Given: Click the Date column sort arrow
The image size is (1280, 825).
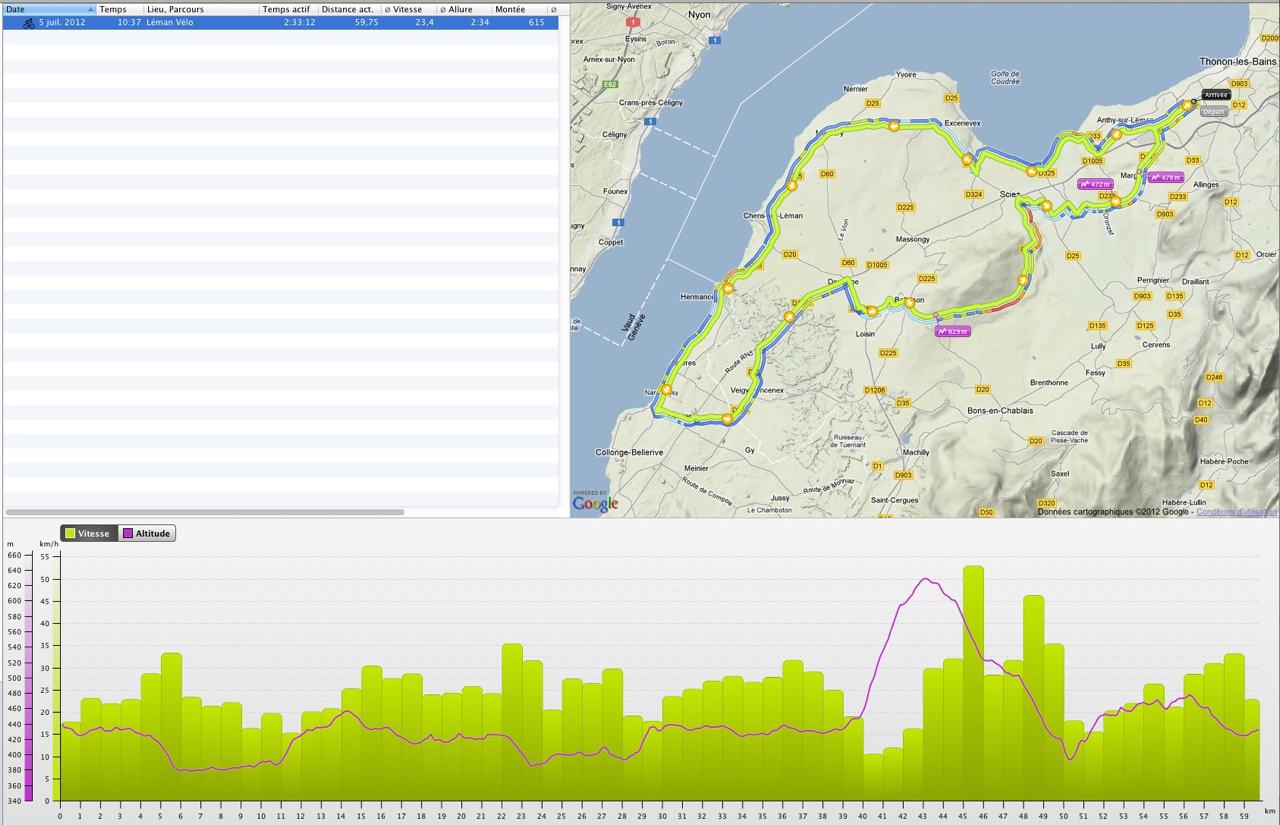Looking at the screenshot, I should [89, 9].
